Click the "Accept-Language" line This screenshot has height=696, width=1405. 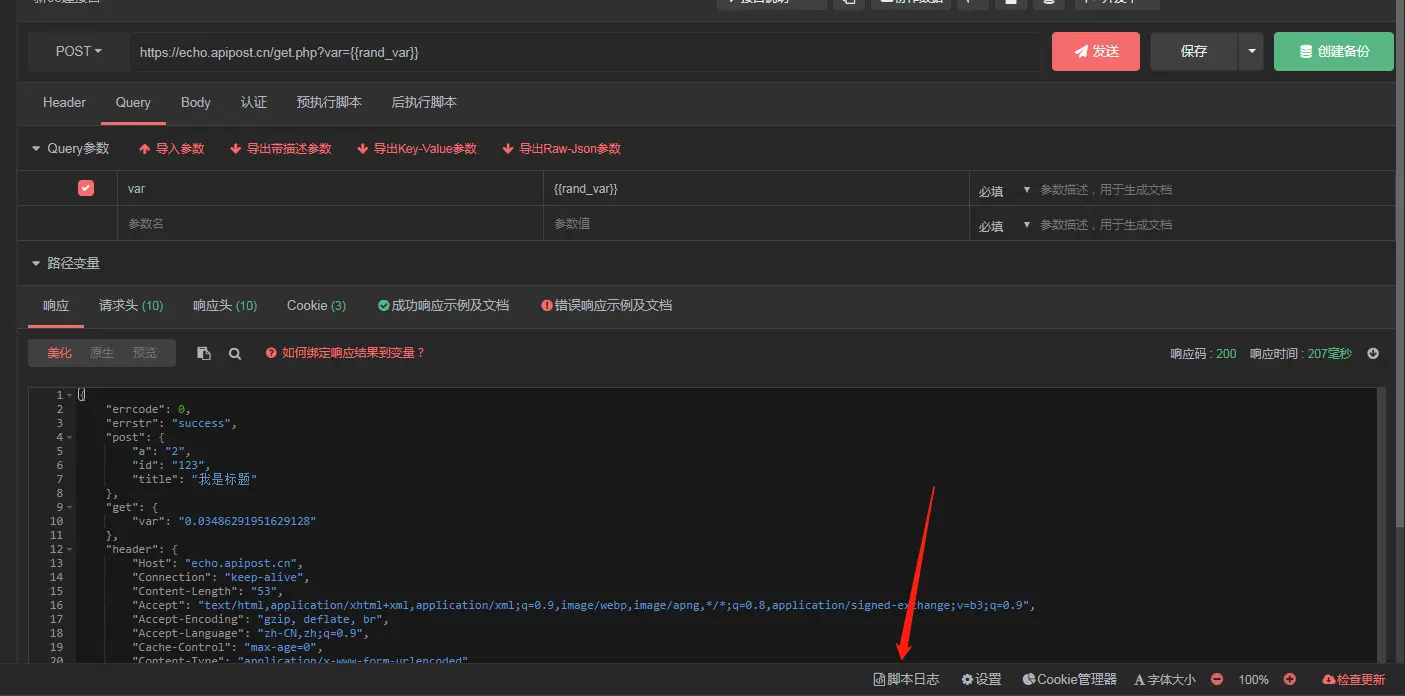(250, 633)
